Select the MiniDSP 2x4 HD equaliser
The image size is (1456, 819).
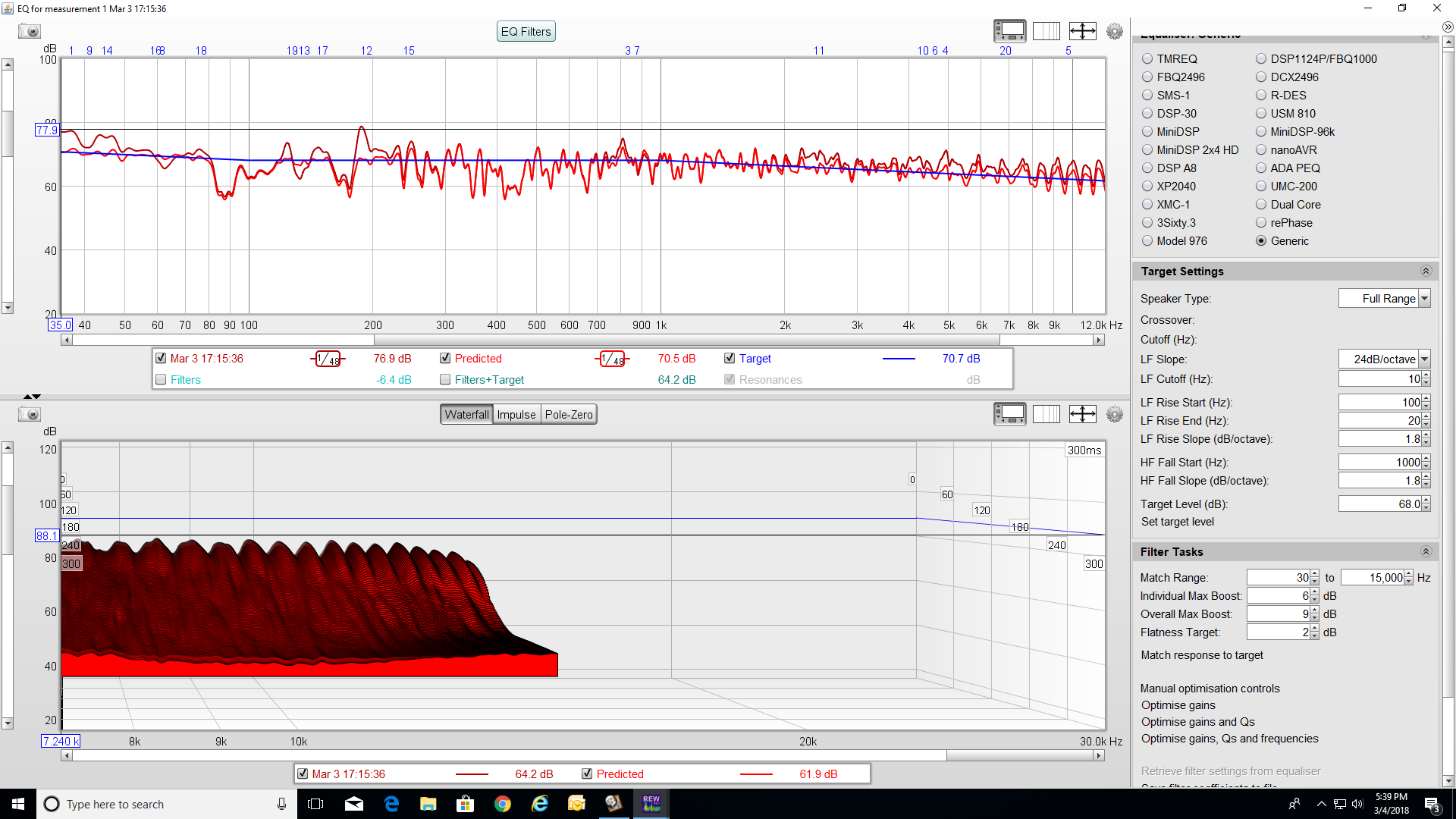1147,150
